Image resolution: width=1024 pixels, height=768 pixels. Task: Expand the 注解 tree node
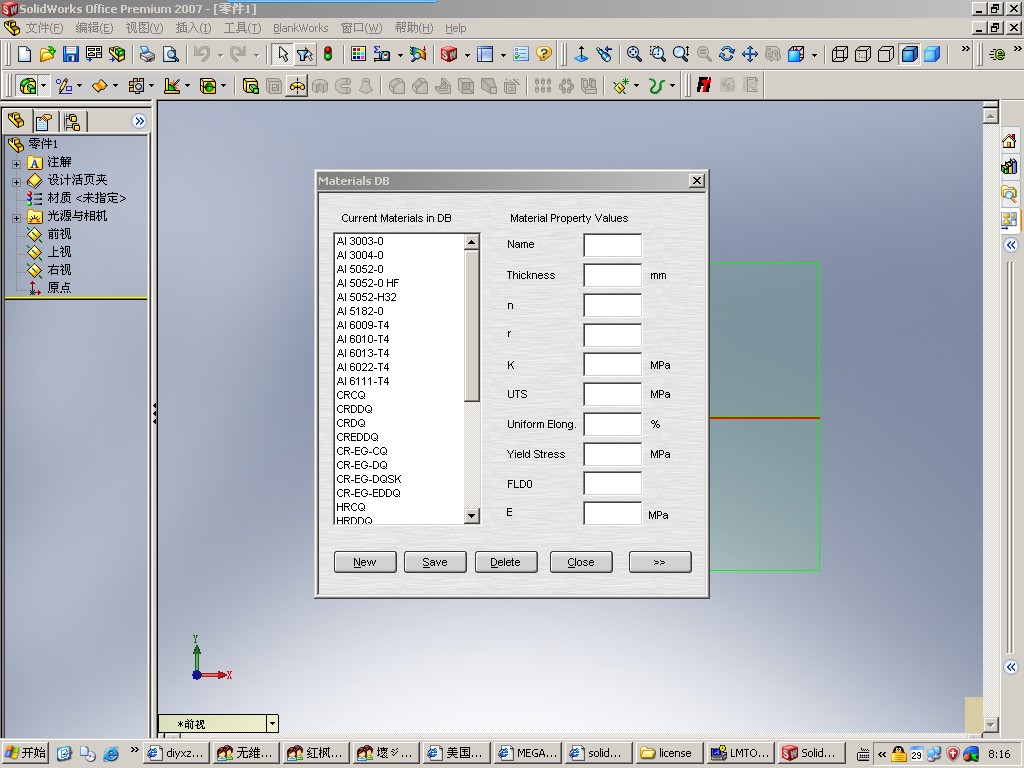pyautogui.click(x=16, y=163)
